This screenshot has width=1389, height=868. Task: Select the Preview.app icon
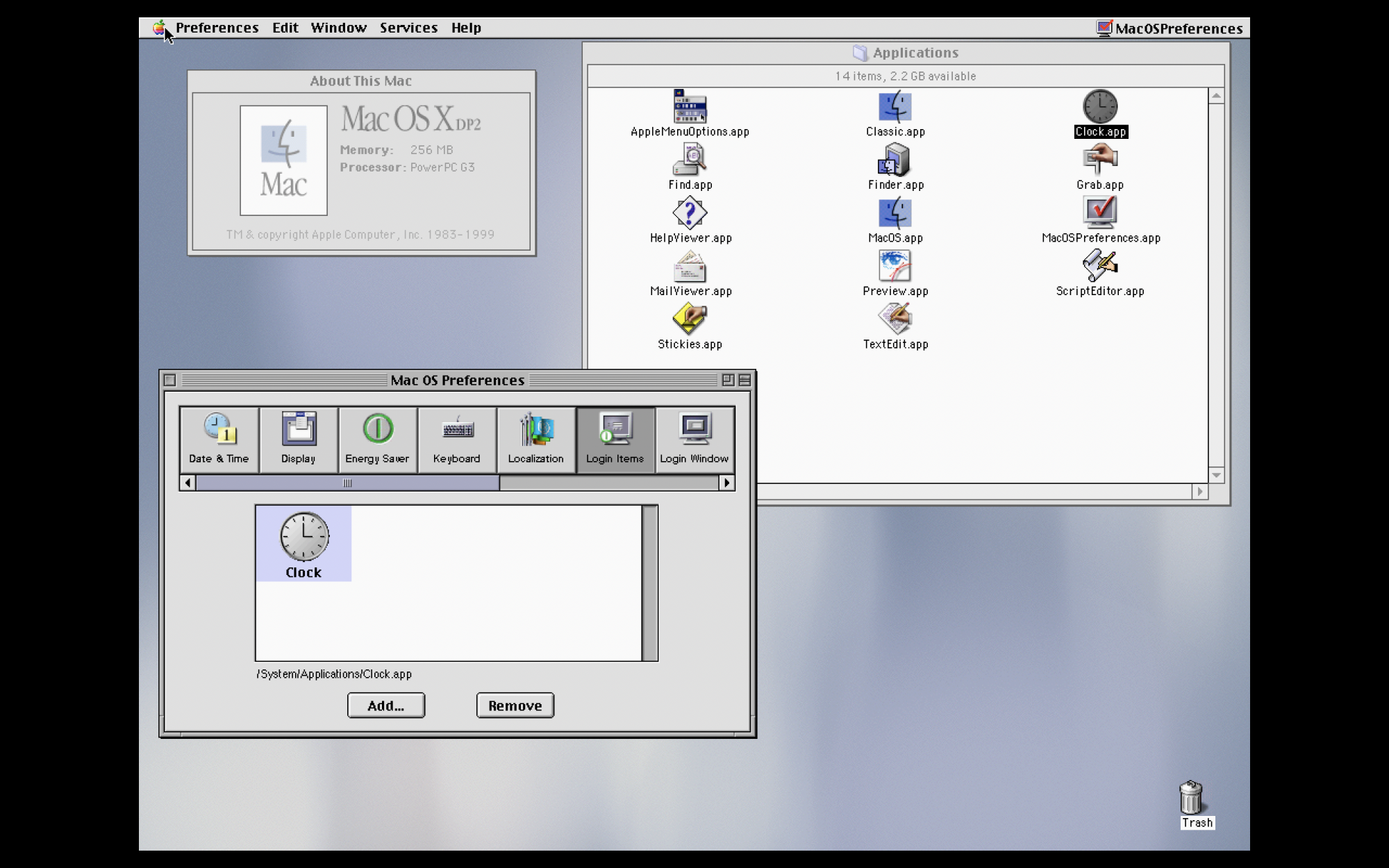(895, 267)
